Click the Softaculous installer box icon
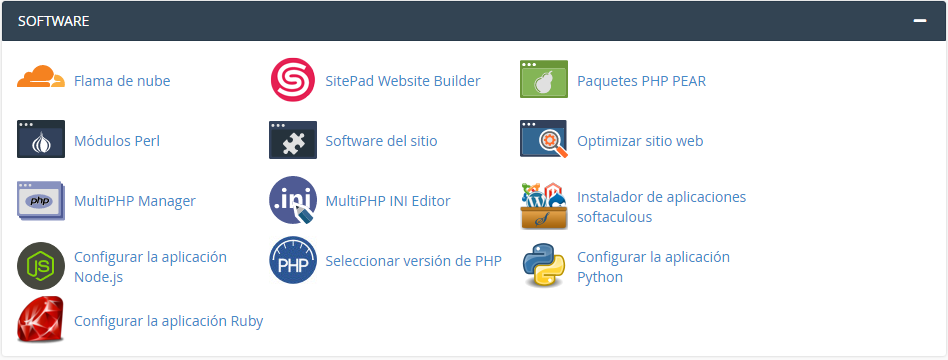The image size is (948, 360). (544, 206)
